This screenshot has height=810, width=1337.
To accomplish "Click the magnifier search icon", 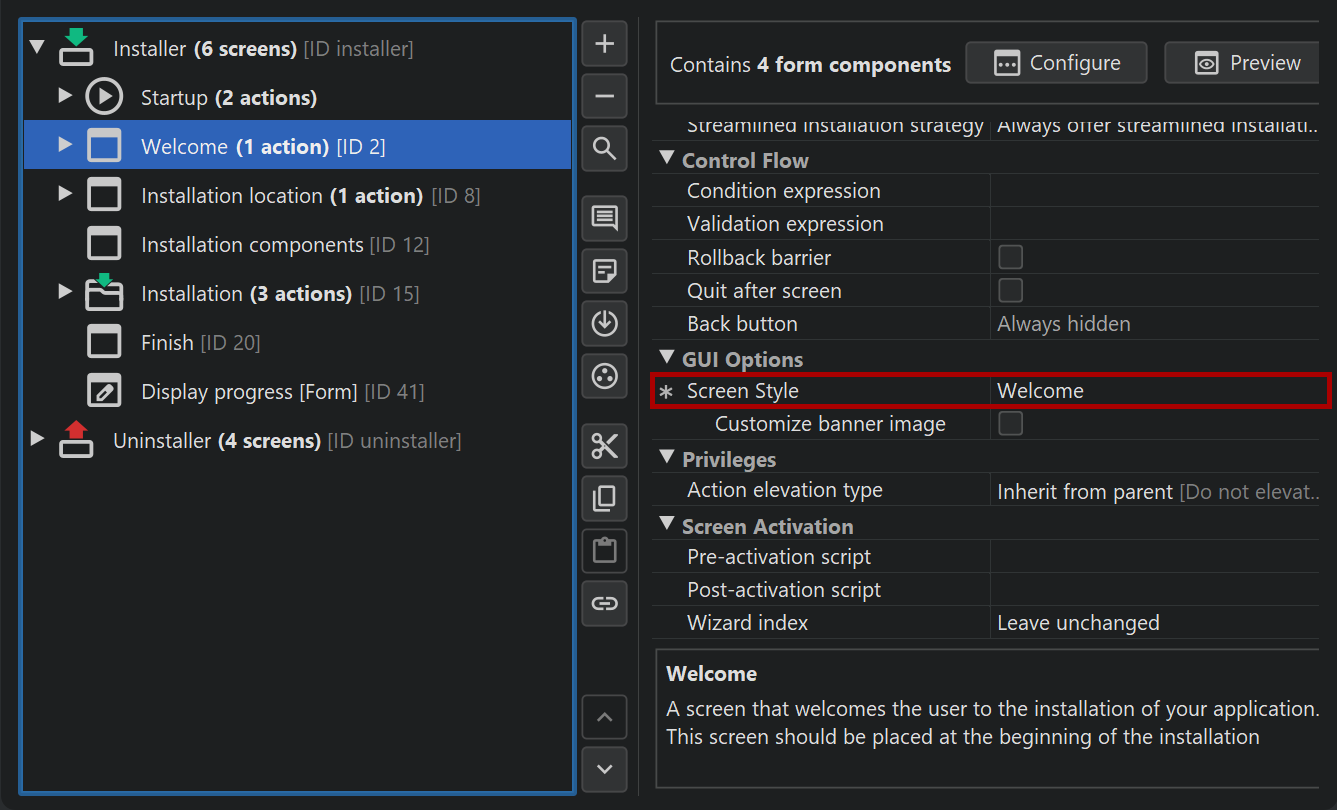I will [x=604, y=149].
